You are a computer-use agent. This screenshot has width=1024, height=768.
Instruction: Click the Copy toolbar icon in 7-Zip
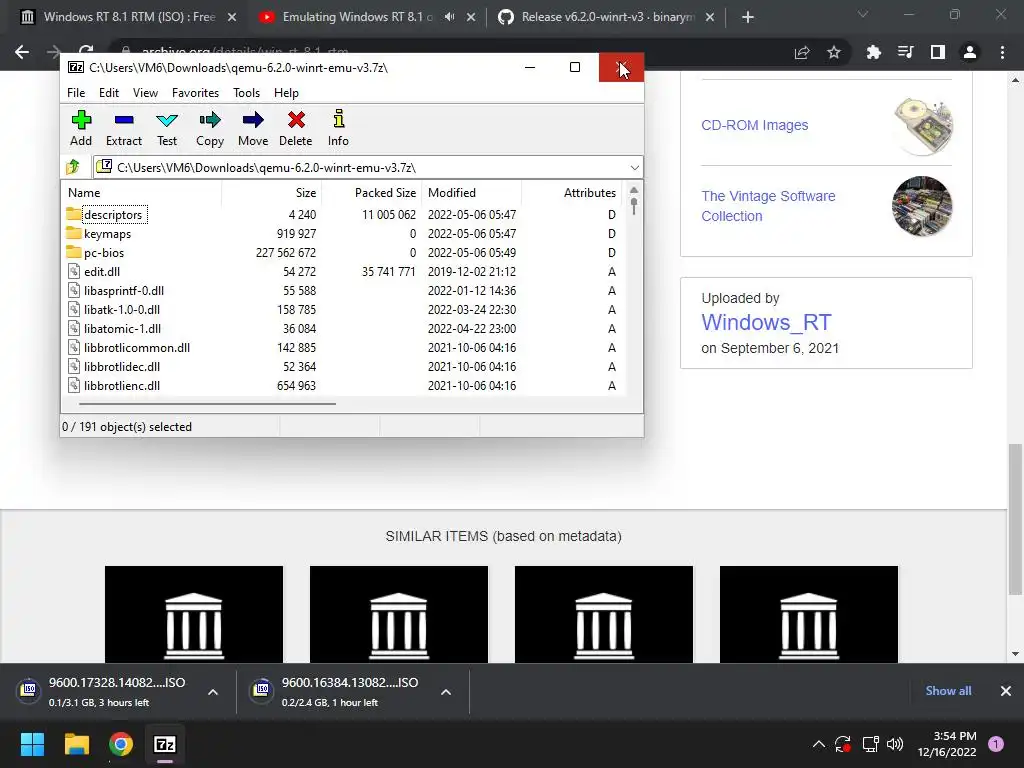(210, 128)
